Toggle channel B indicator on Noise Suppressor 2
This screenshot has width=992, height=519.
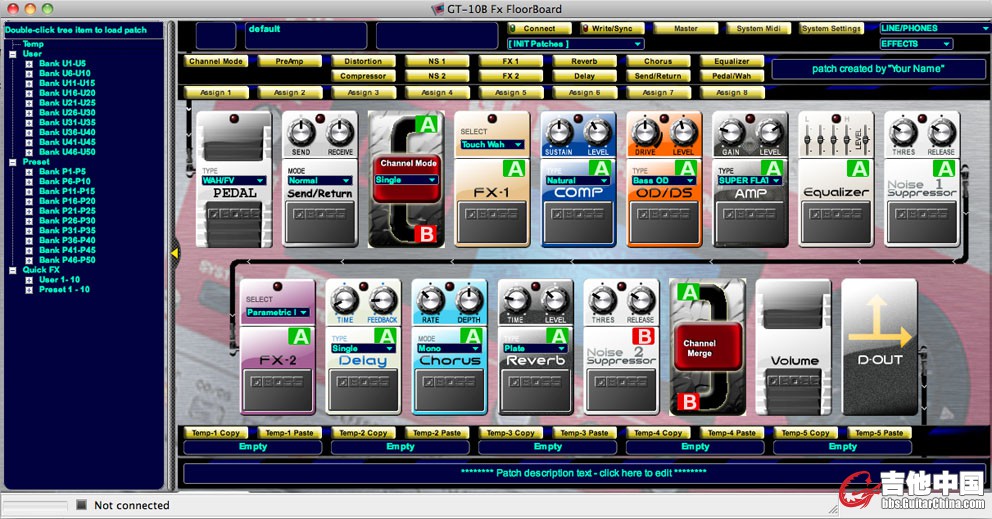point(644,336)
